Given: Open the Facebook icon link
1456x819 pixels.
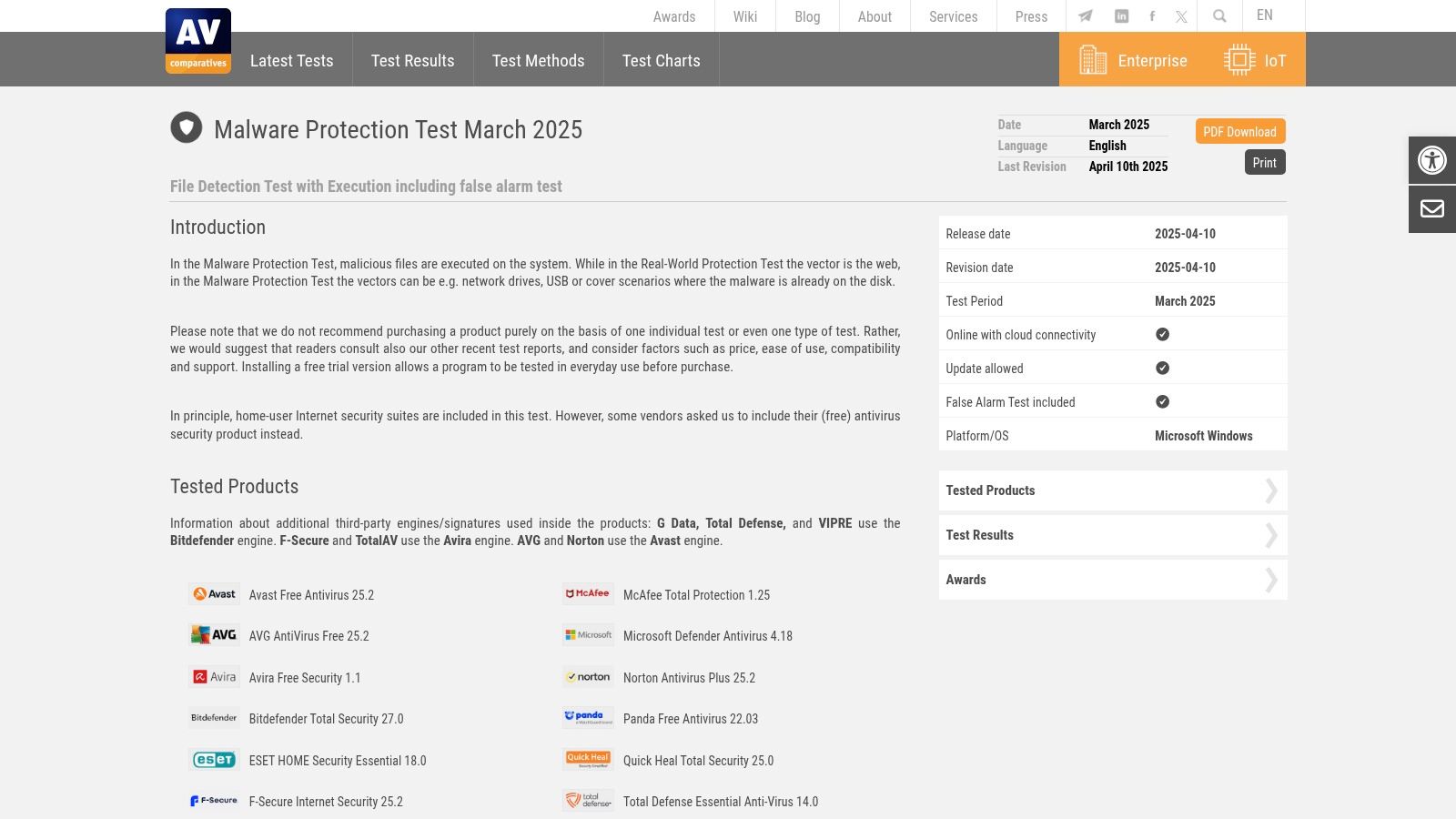Looking at the screenshot, I should (1152, 16).
